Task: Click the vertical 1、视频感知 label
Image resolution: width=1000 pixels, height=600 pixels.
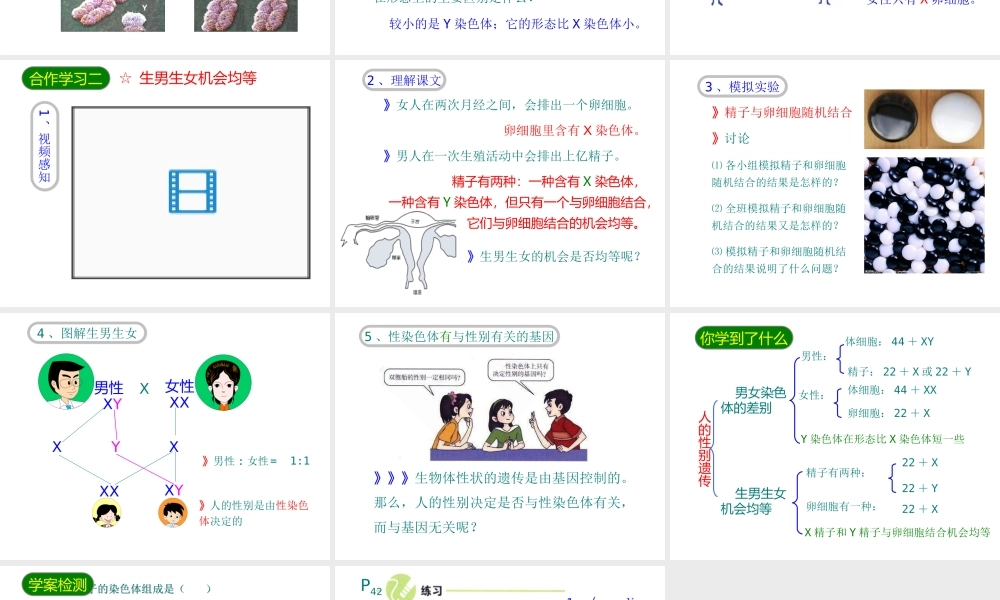Action: [x=45, y=147]
